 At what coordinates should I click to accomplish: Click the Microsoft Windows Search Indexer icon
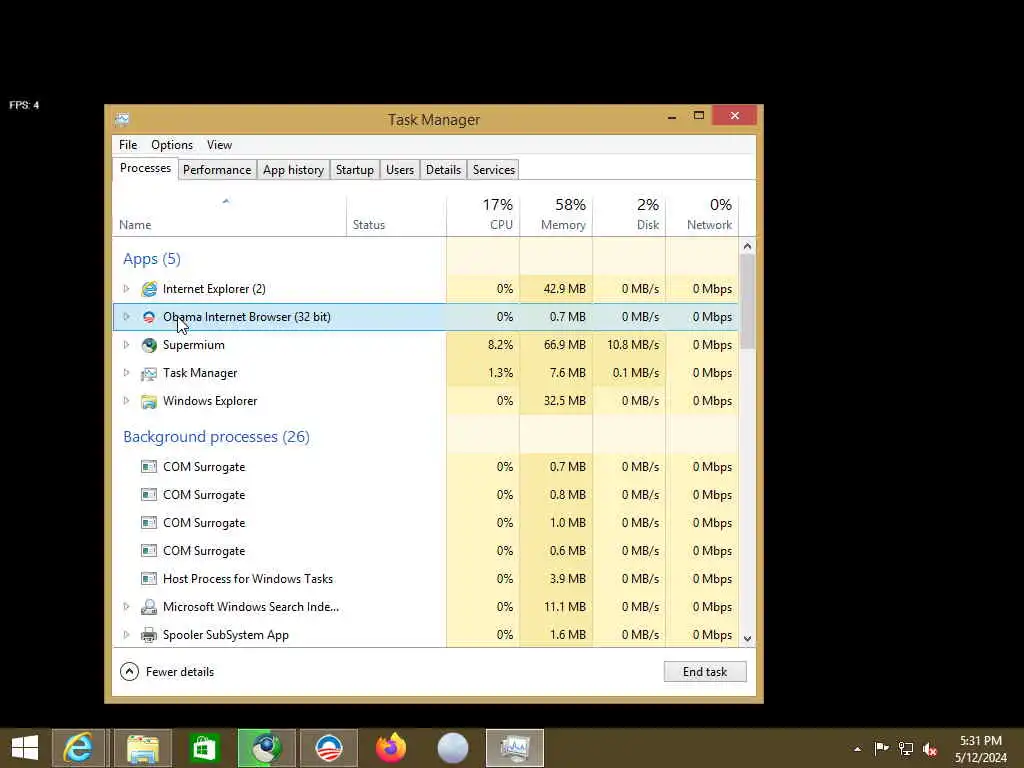pyautogui.click(x=149, y=607)
